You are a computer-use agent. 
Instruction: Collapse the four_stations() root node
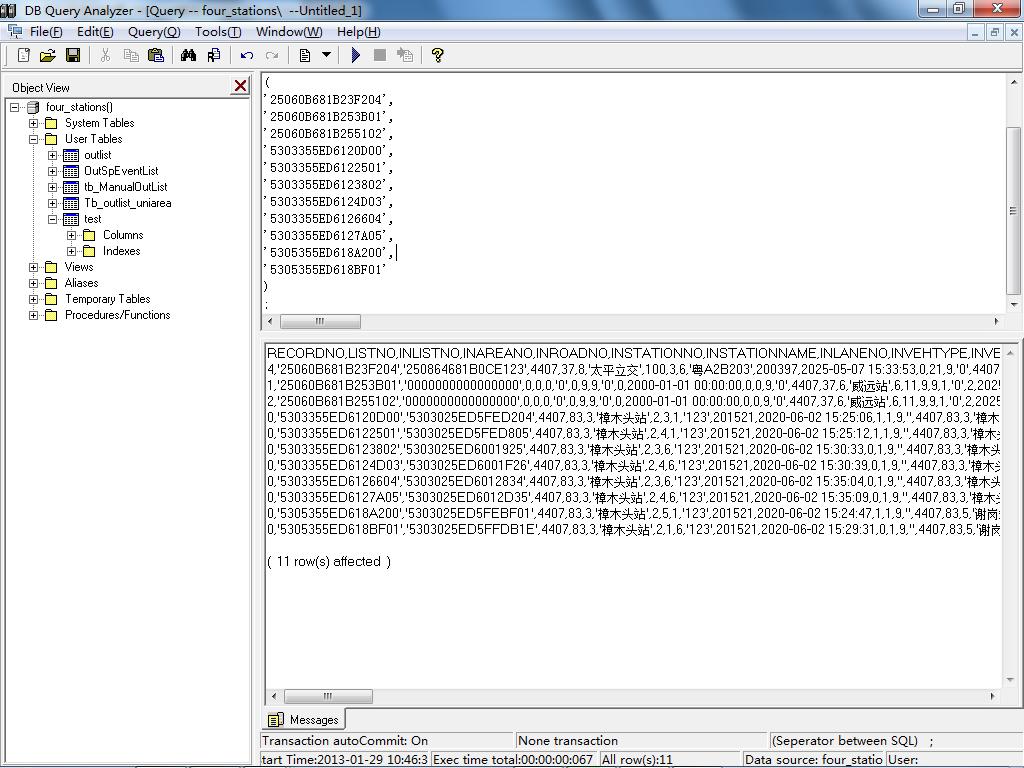click(x=14, y=107)
